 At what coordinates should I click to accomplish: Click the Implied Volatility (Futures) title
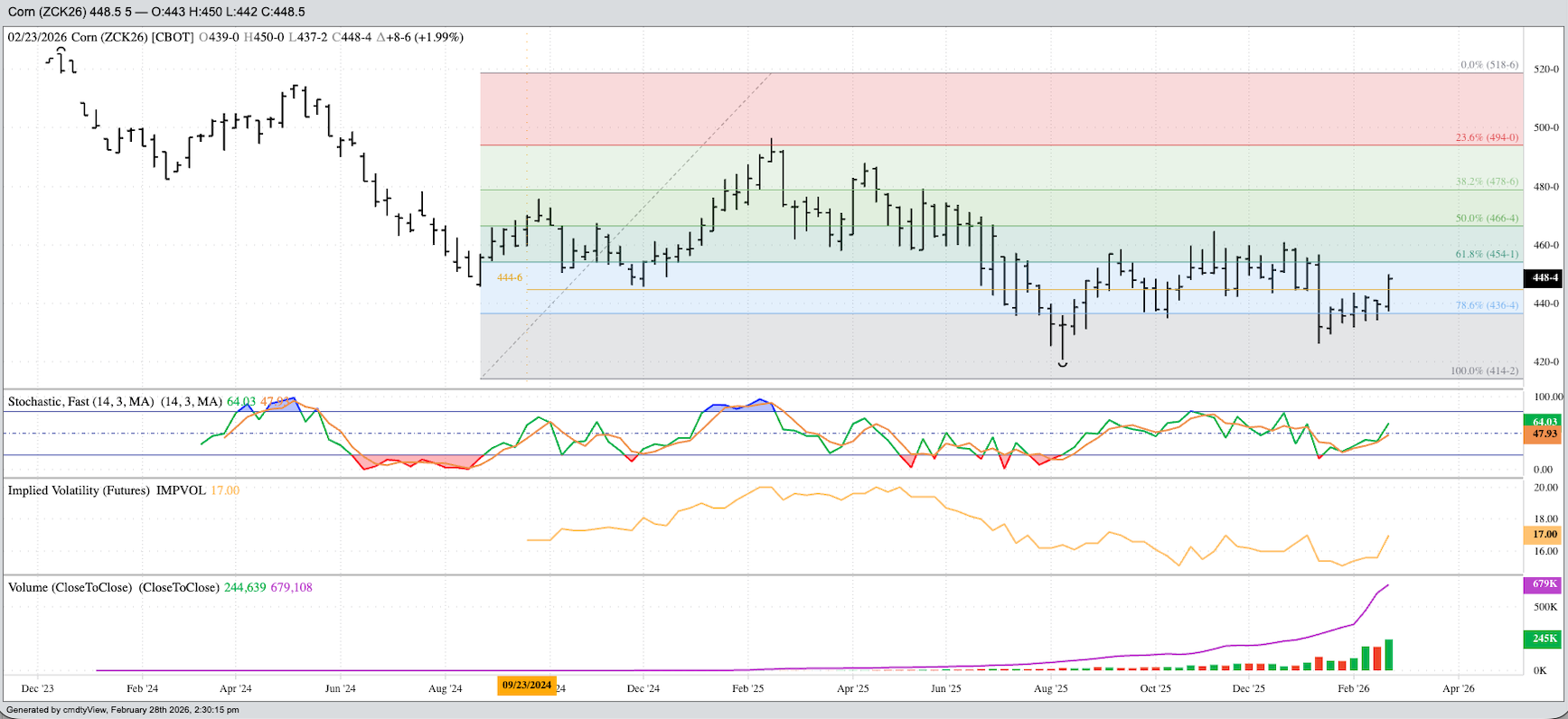coord(107,490)
